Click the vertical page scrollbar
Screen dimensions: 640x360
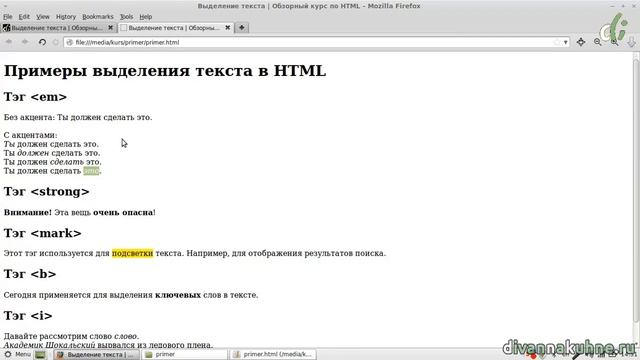636,192
